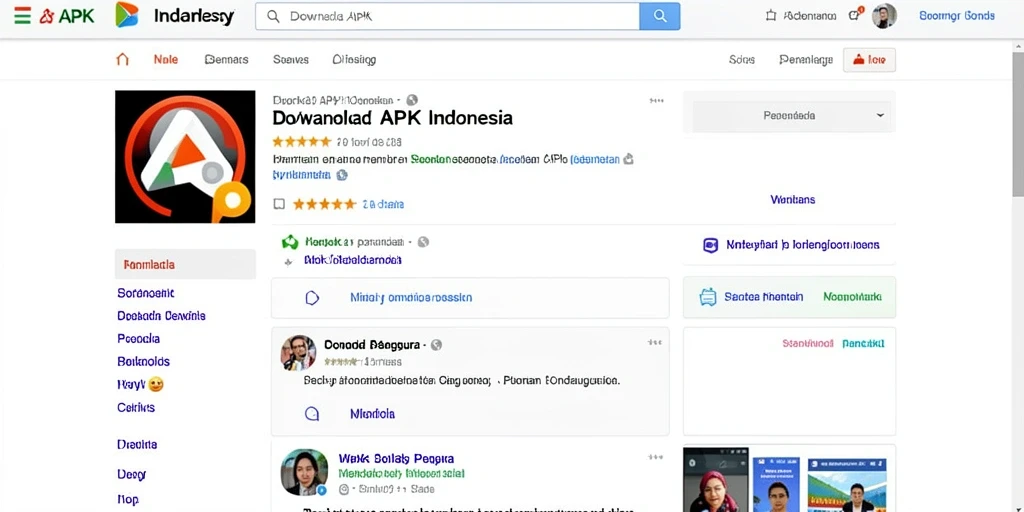Open the hamburger menu in the top bar
Image resolution: width=1024 pixels, height=512 pixels.
22,16
